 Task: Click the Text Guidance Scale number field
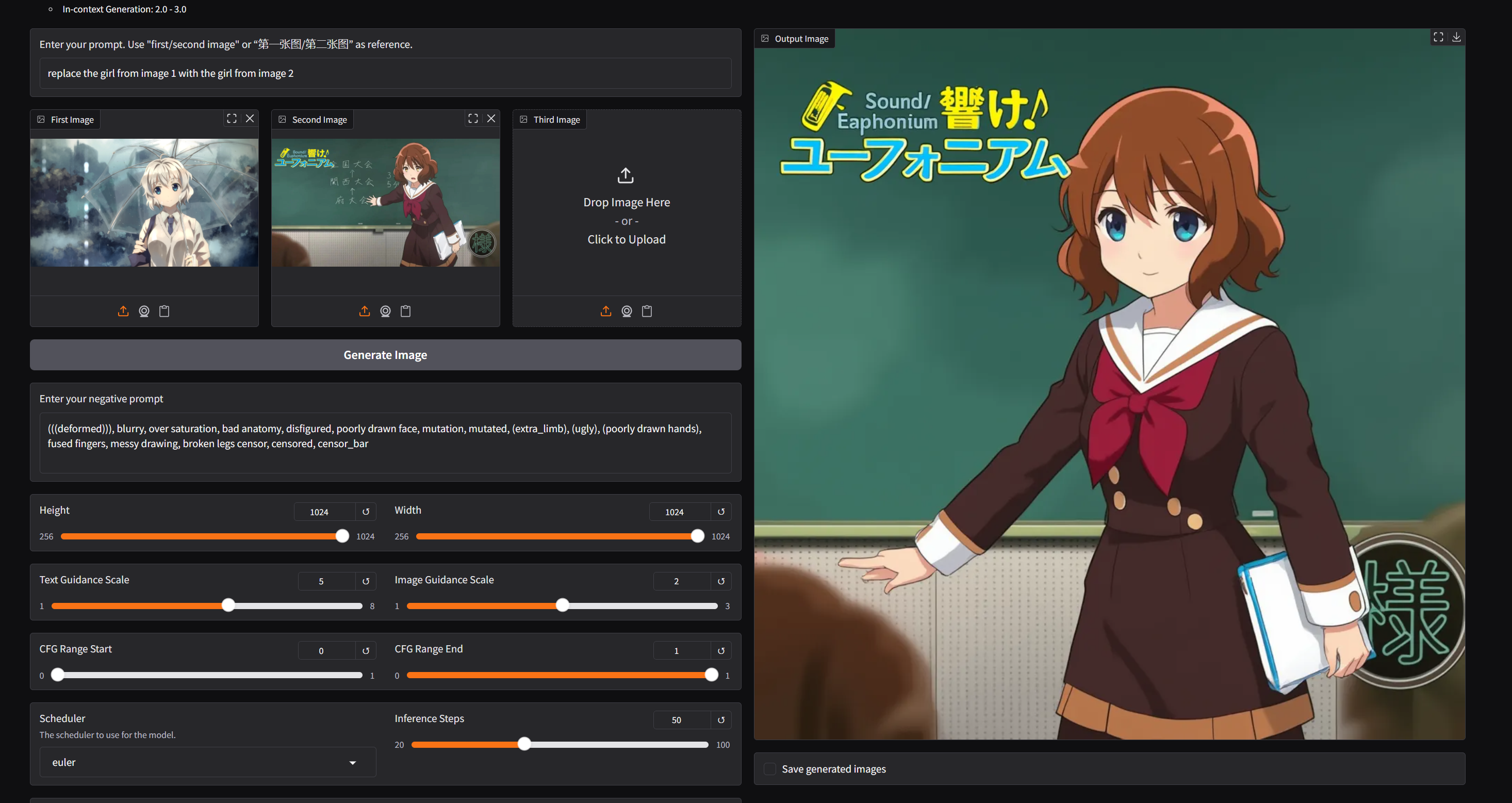[x=327, y=581]
